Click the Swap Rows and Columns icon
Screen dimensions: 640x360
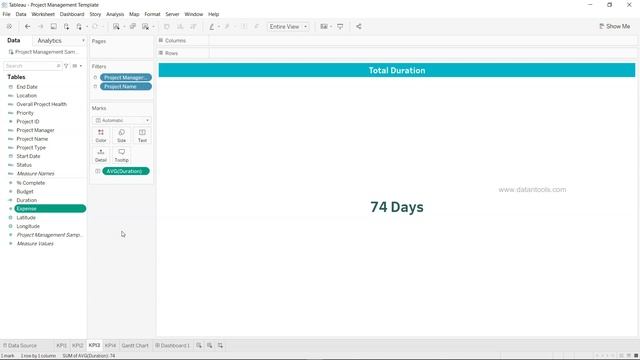[x=167, y=27]
